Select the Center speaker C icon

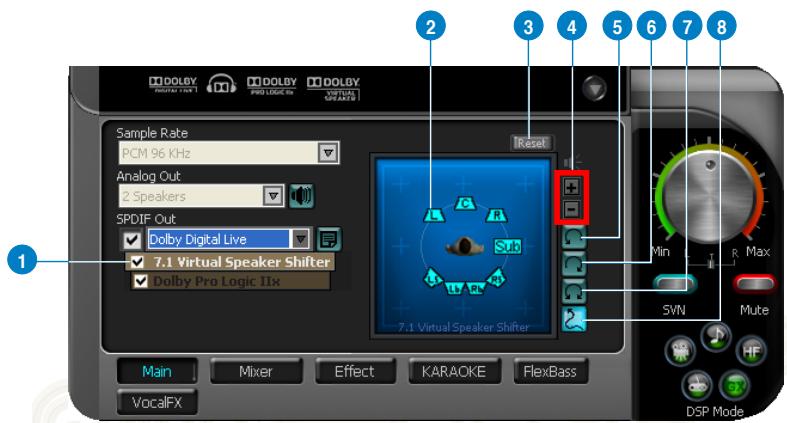465,203
